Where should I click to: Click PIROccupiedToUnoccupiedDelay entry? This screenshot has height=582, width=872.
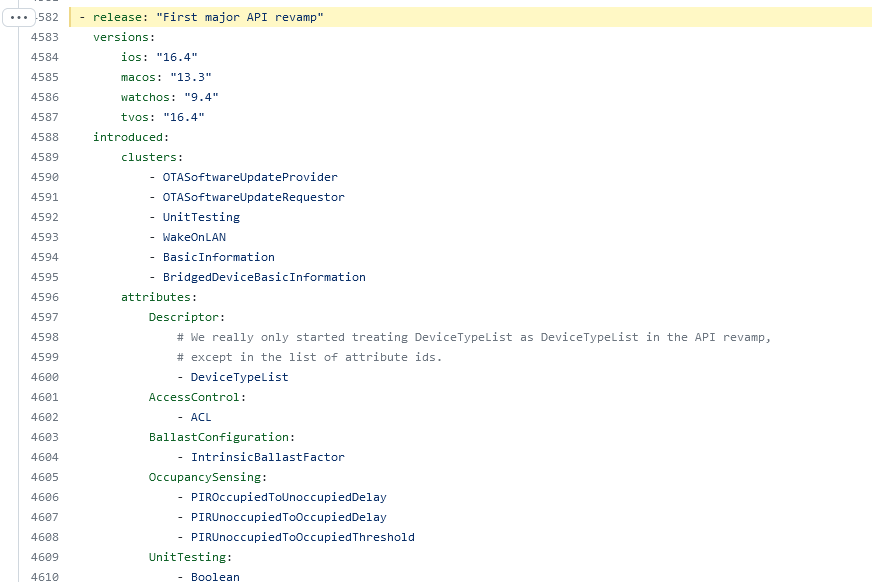pos(289,498)
